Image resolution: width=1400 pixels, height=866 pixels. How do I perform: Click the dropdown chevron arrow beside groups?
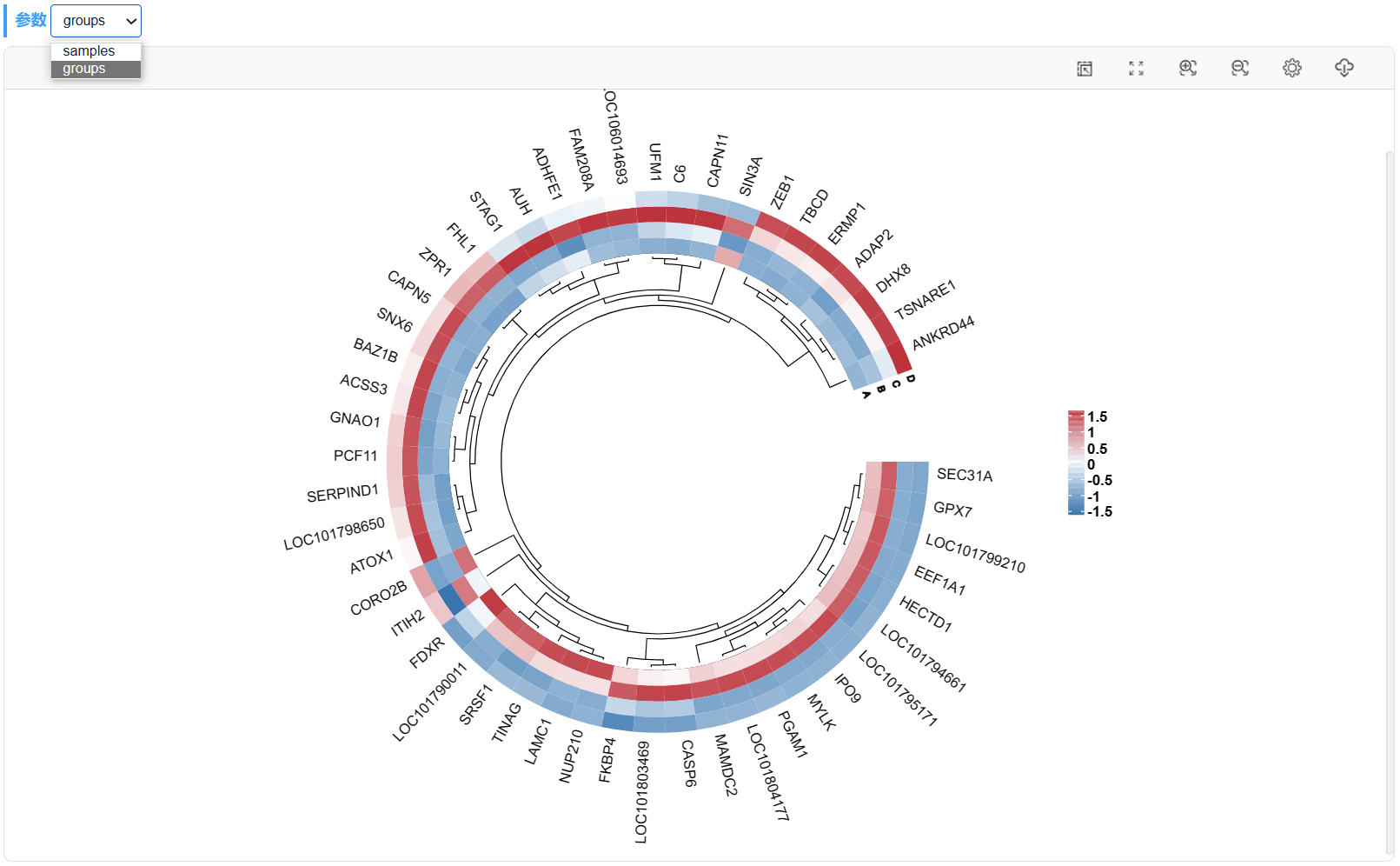point(131,21)
